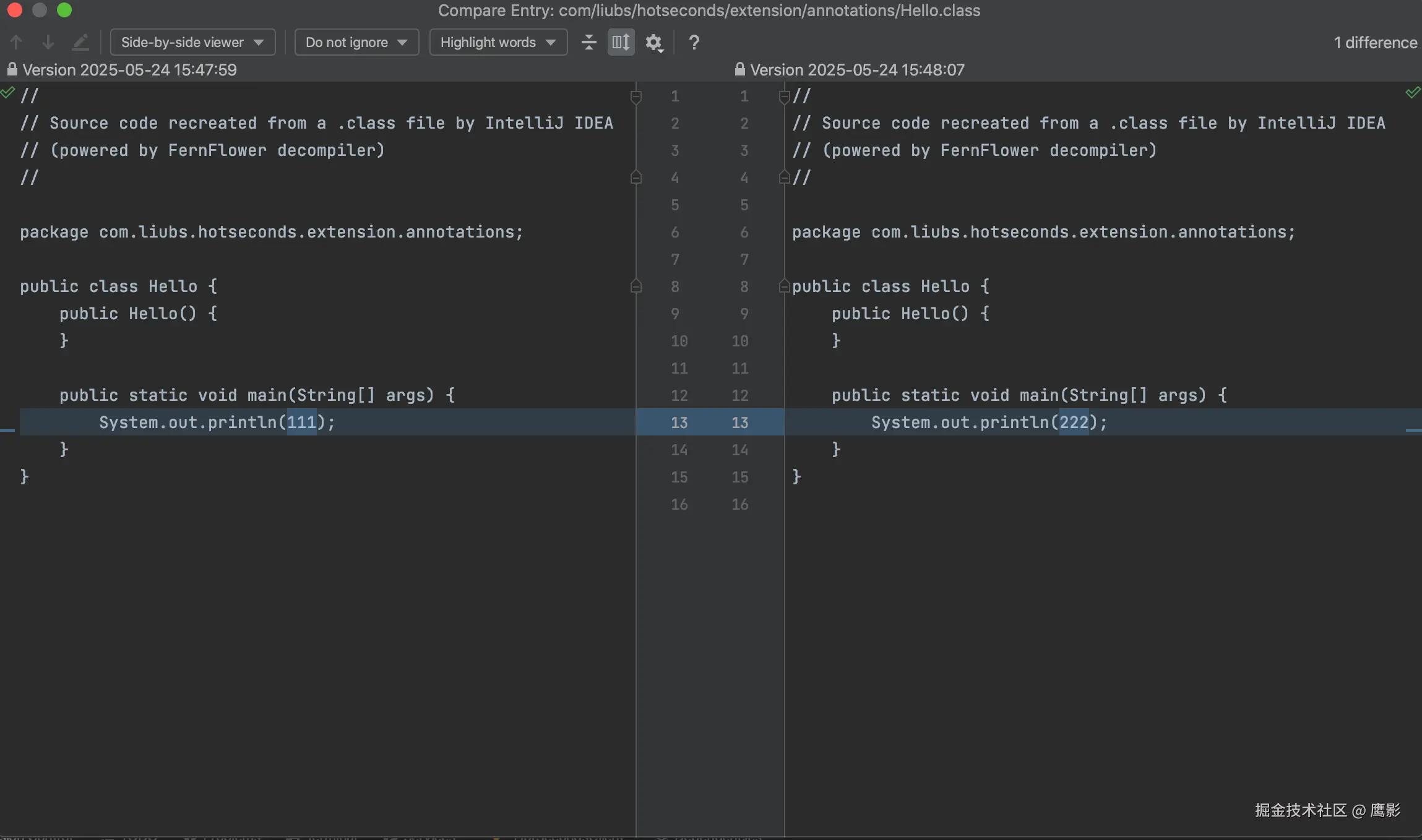Open Highlight words dropdown
Screen dimensions: 1422x840
tap(498, 42)
